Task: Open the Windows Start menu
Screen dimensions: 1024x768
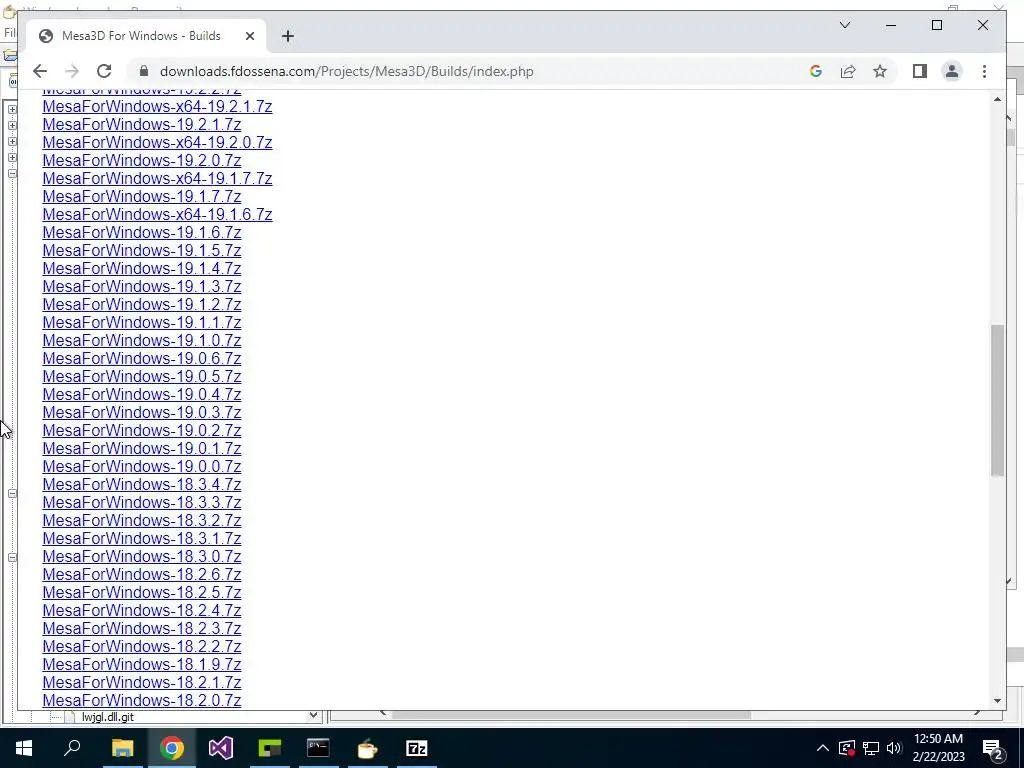Action: click(24, 748)
